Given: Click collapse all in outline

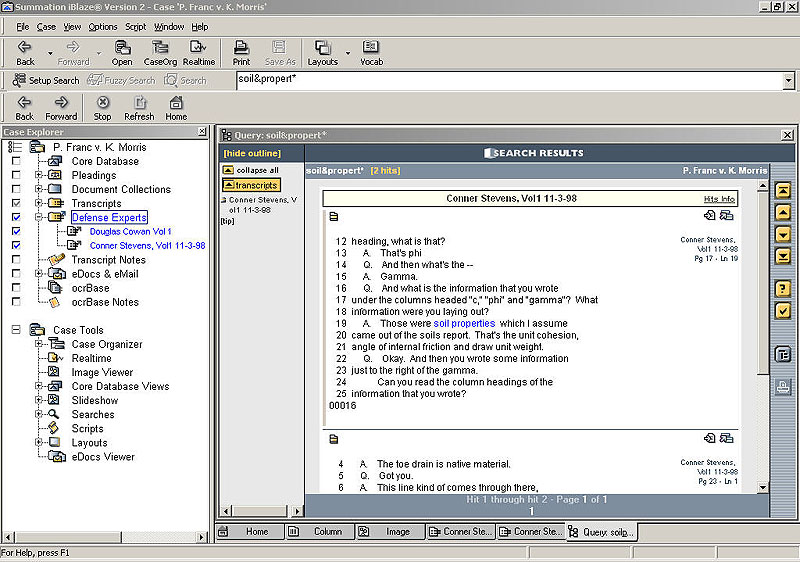Looking at the screenshot, I should point(251,170).
